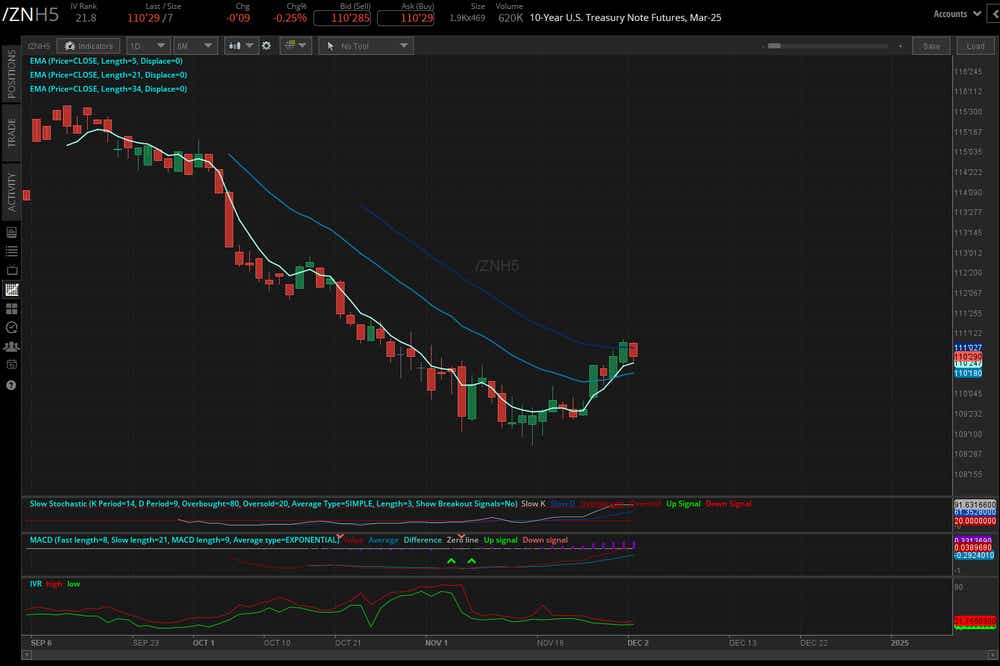Click the Save button
This screenshot has width=1000, height=666.
(931, 45)
